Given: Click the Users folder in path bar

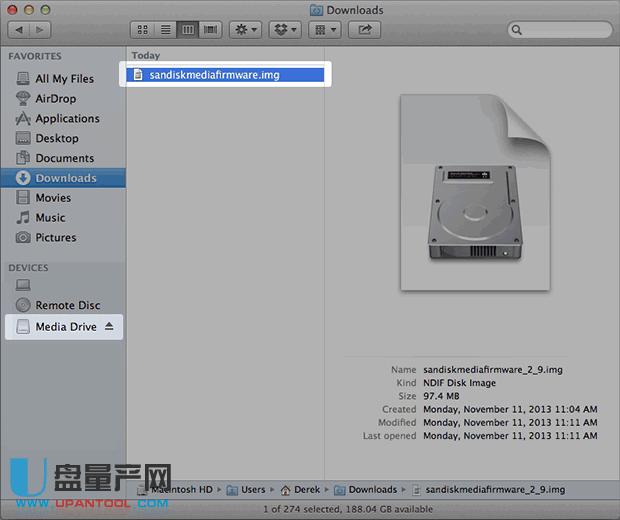Looking at the screenshot, I should click(252, 490).
